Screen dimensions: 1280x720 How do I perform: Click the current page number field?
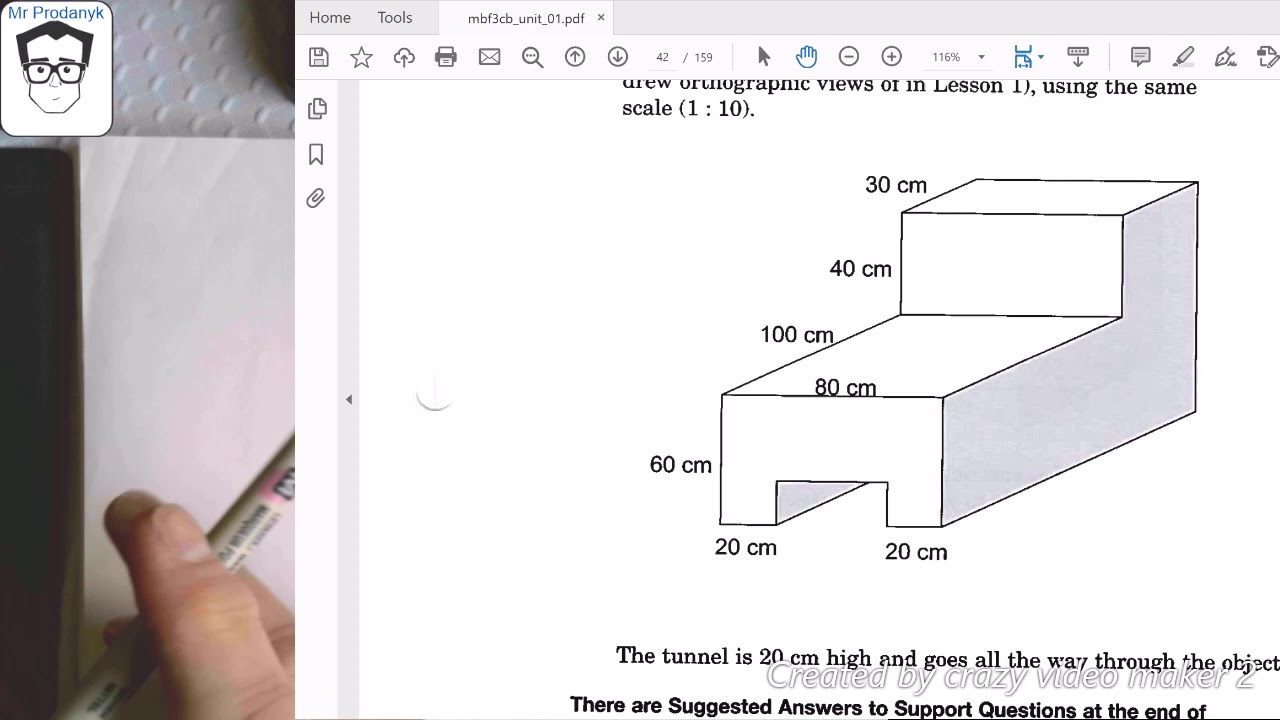point(662,57)
